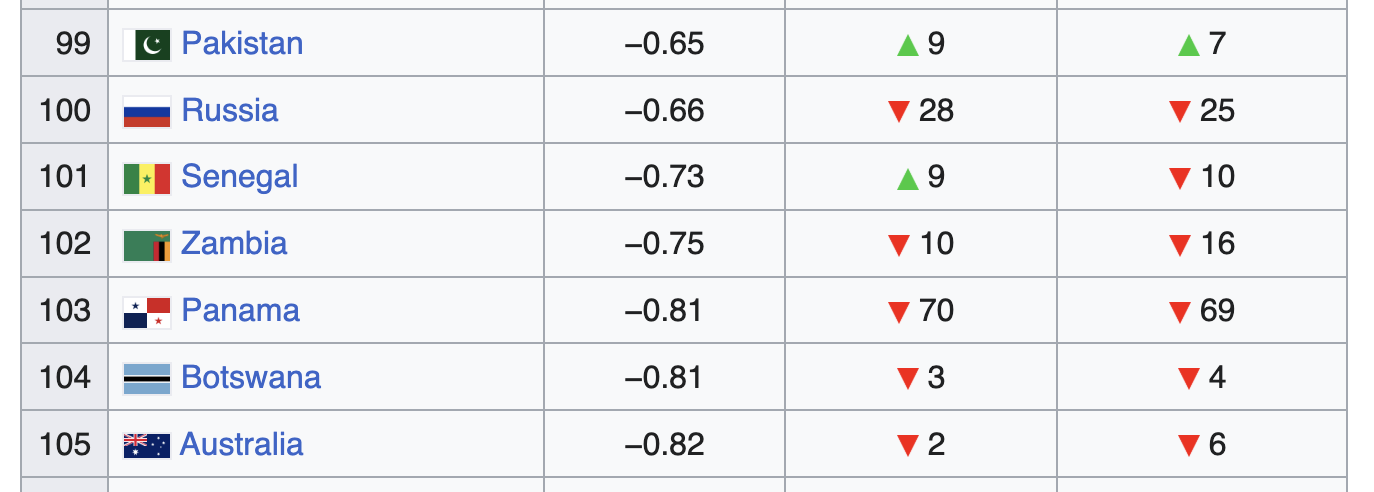Follow the Senegal link
Screen dimensions: 1374x492
click(240, 177)
